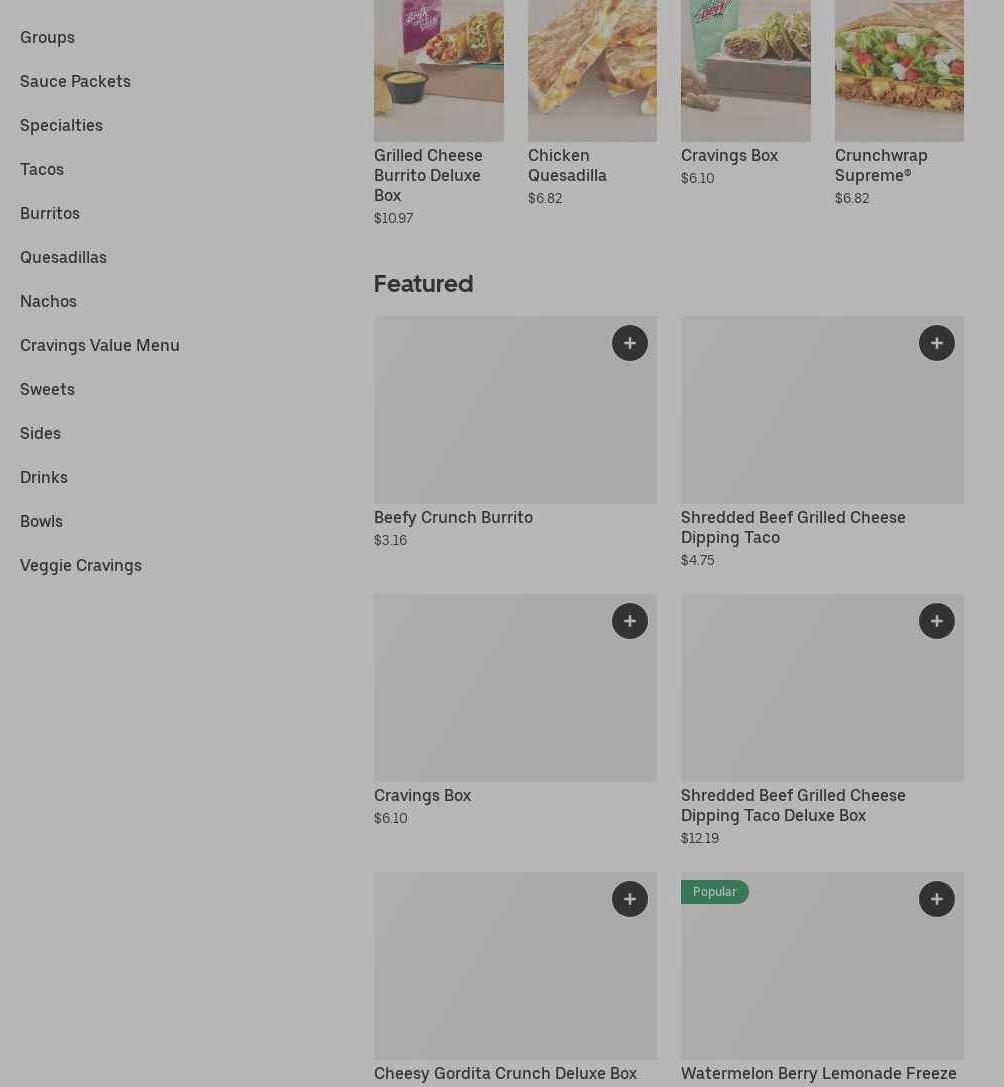Add Shredded Beef Grilled Cheese Dipping Taco
The width and height of the screenshot is (1004, 1087).
[x=936, y=343]
